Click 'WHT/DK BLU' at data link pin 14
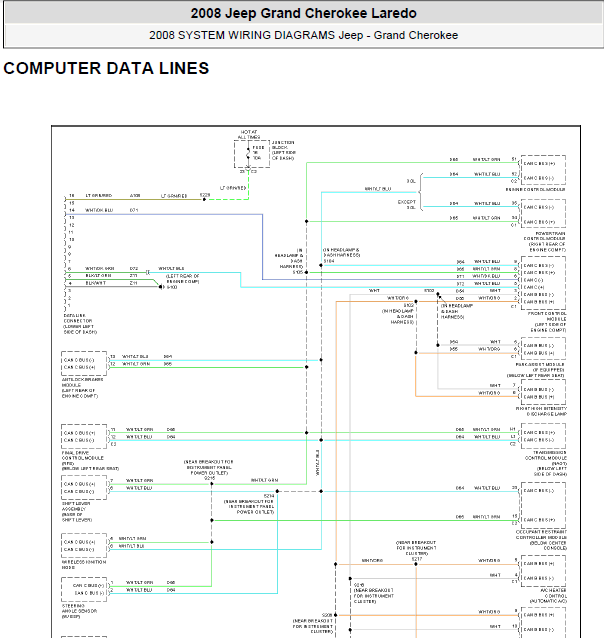Screen dimensions: 604x638 coord(99,210)
